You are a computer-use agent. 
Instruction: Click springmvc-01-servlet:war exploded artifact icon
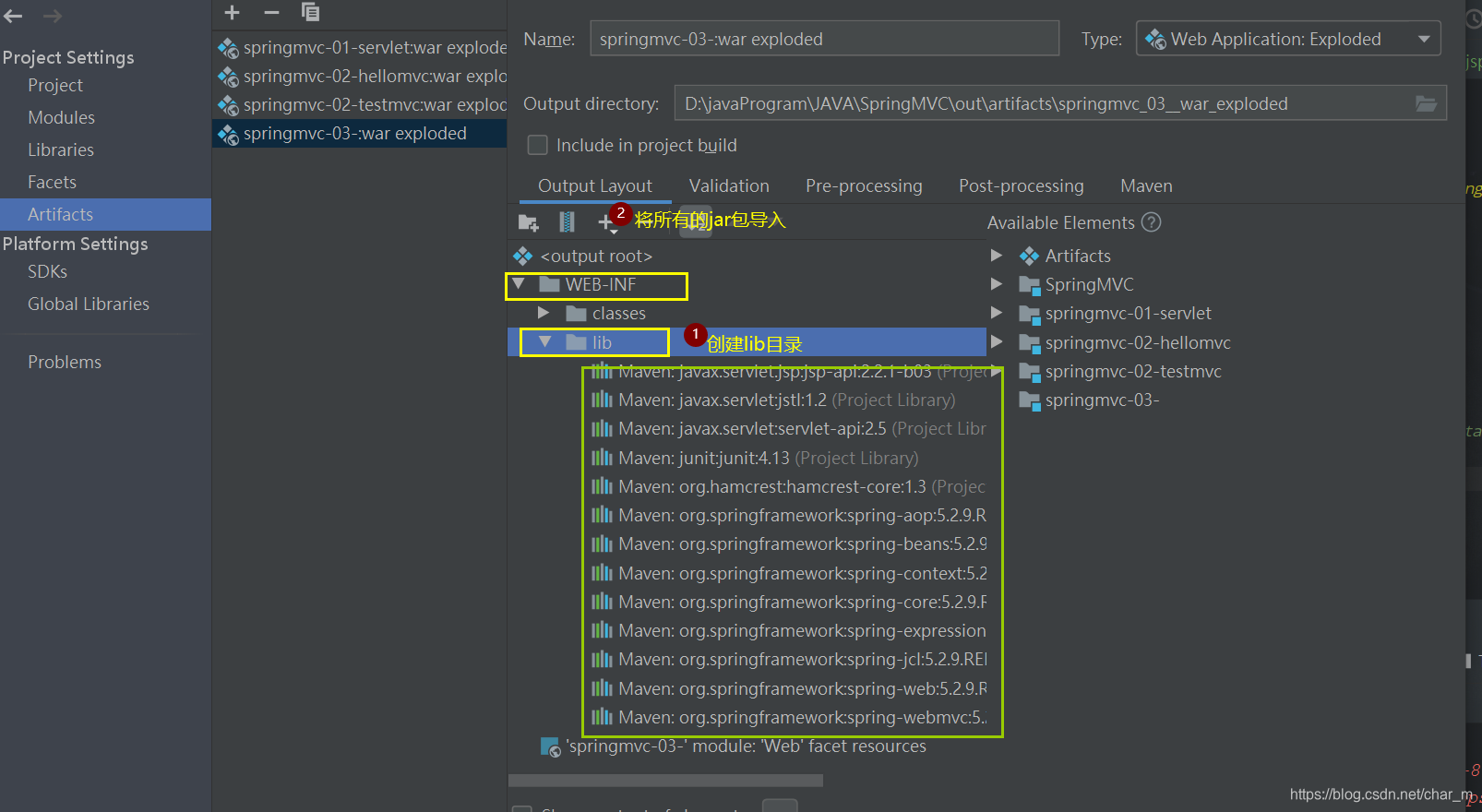point(228,47)
